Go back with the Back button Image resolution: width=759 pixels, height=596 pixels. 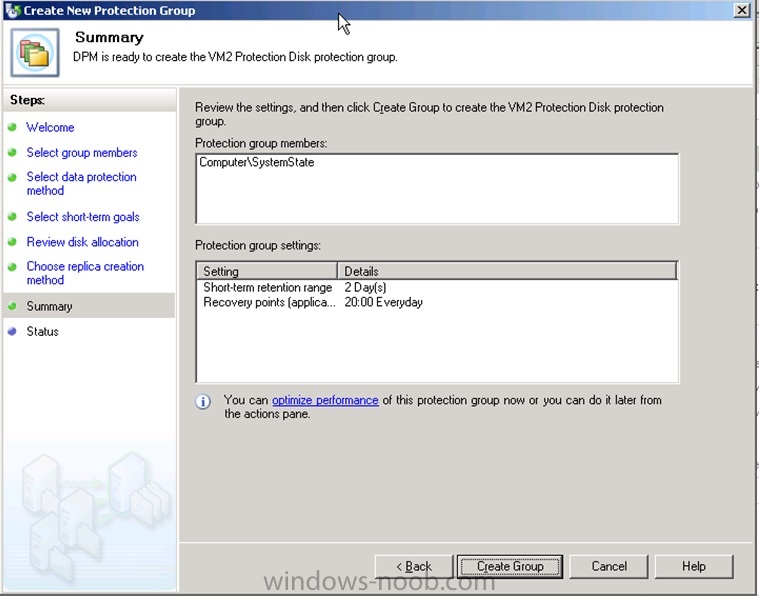[414, 566]
